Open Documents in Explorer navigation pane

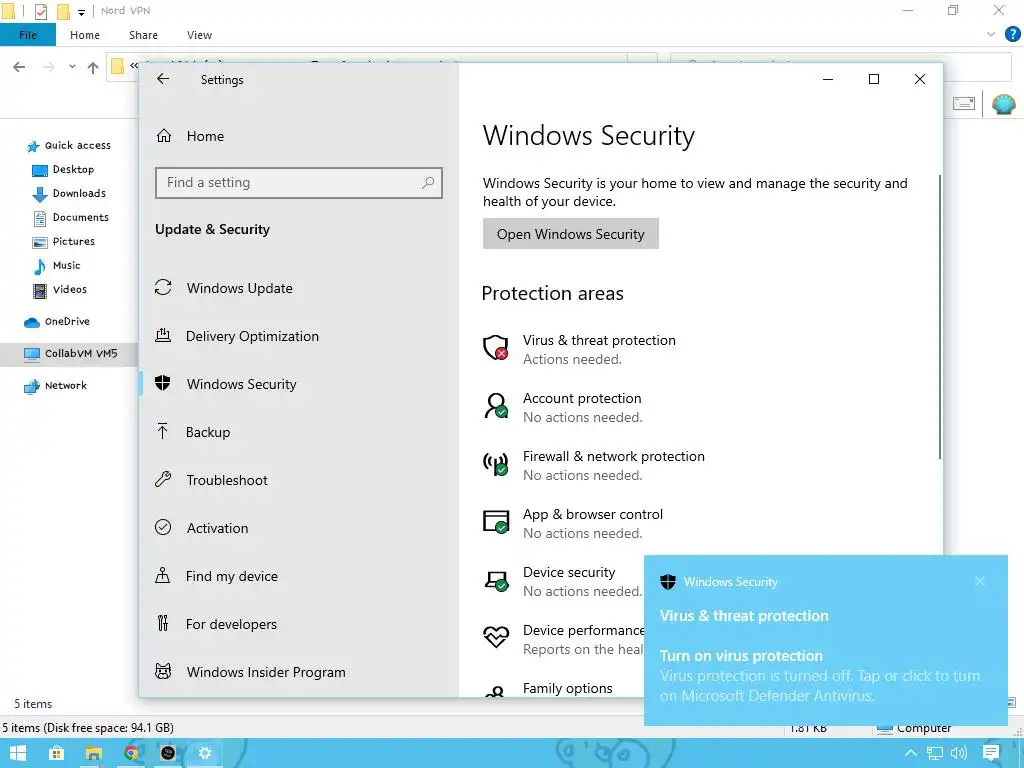coord(80,217)
